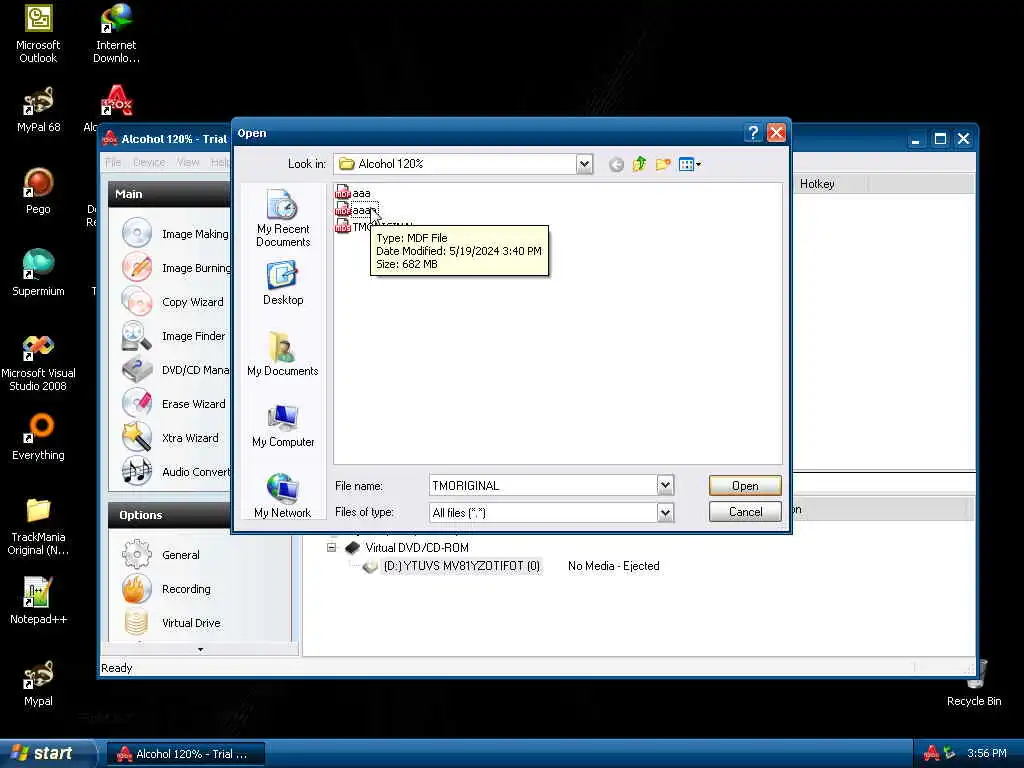Open the View menu in Alcohol 120%
1024x768 pixels.
click(188, 163)
